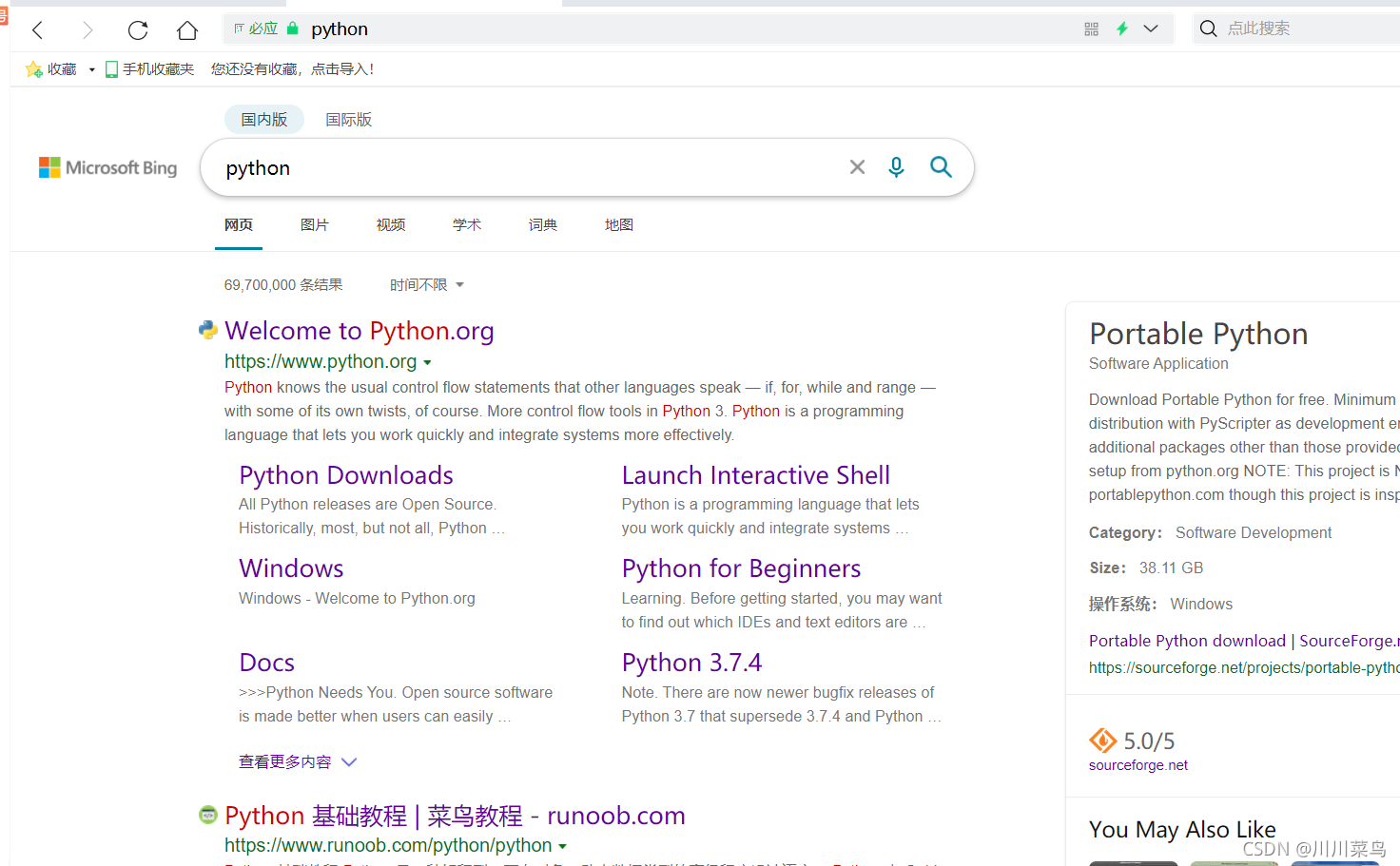The image size is (1400, 866).
Task: Select the 词典 dictionary tab
Action: pos(543,225)
